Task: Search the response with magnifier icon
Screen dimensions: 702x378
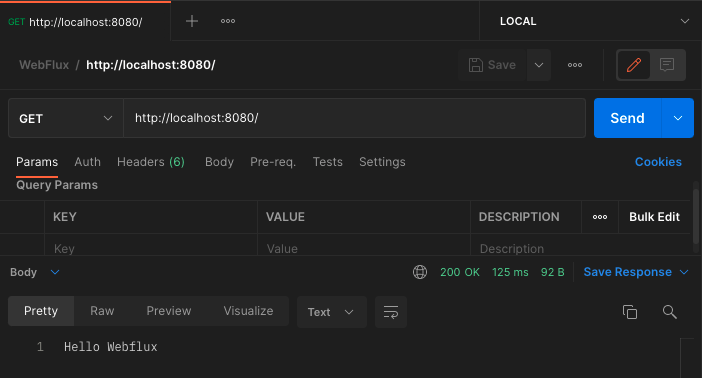Action: pos(670,312)
